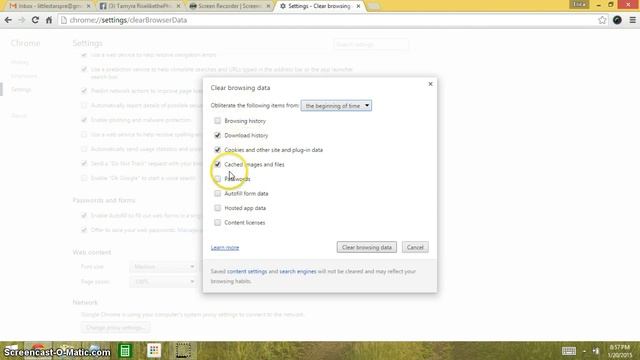Open the green calculator app in the taskbar
The width and height of the screenshot is (640, 360).
[x=125, y=351]
